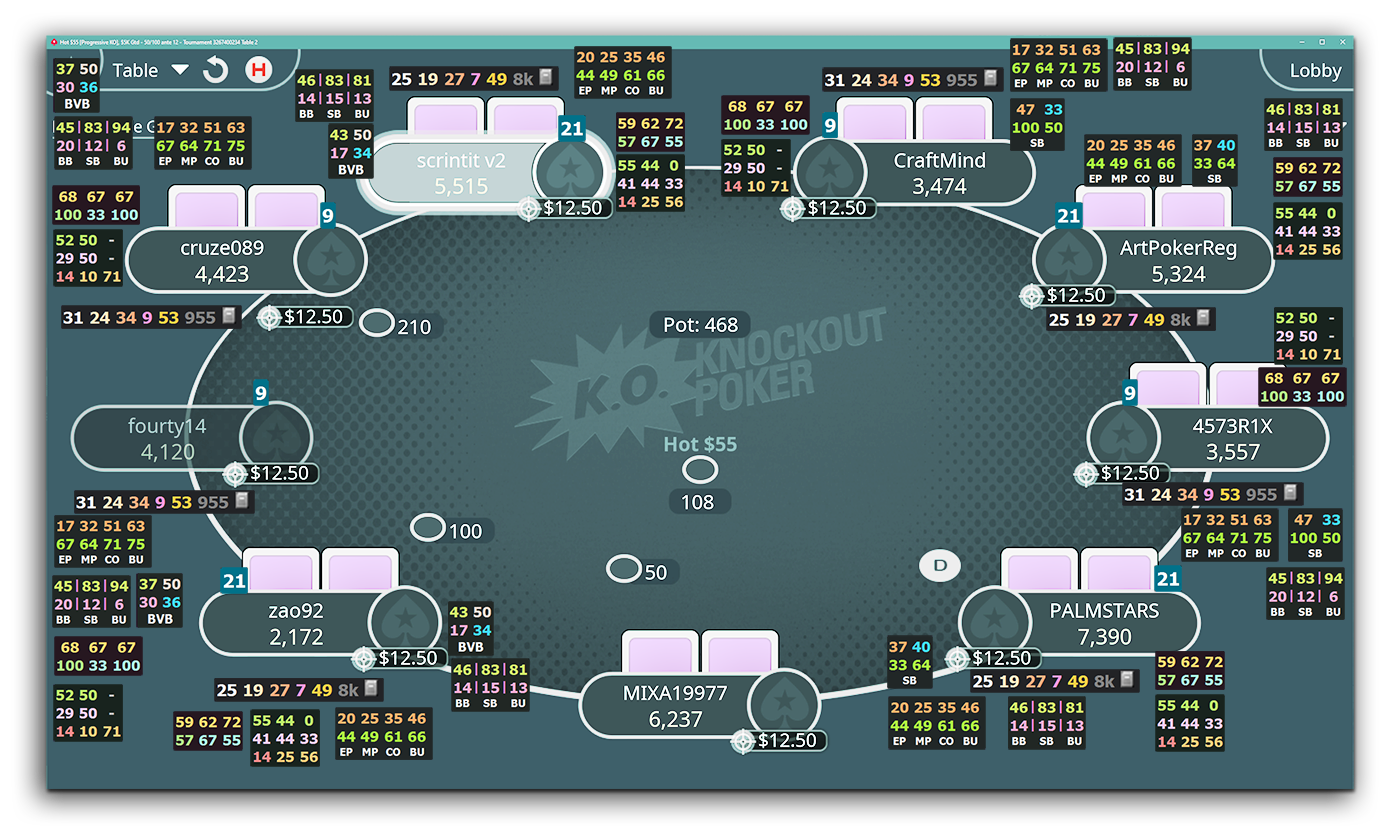Screen dimensions: 1400x830
Task: Click the 50 chip bet amount
Action: 655,572
